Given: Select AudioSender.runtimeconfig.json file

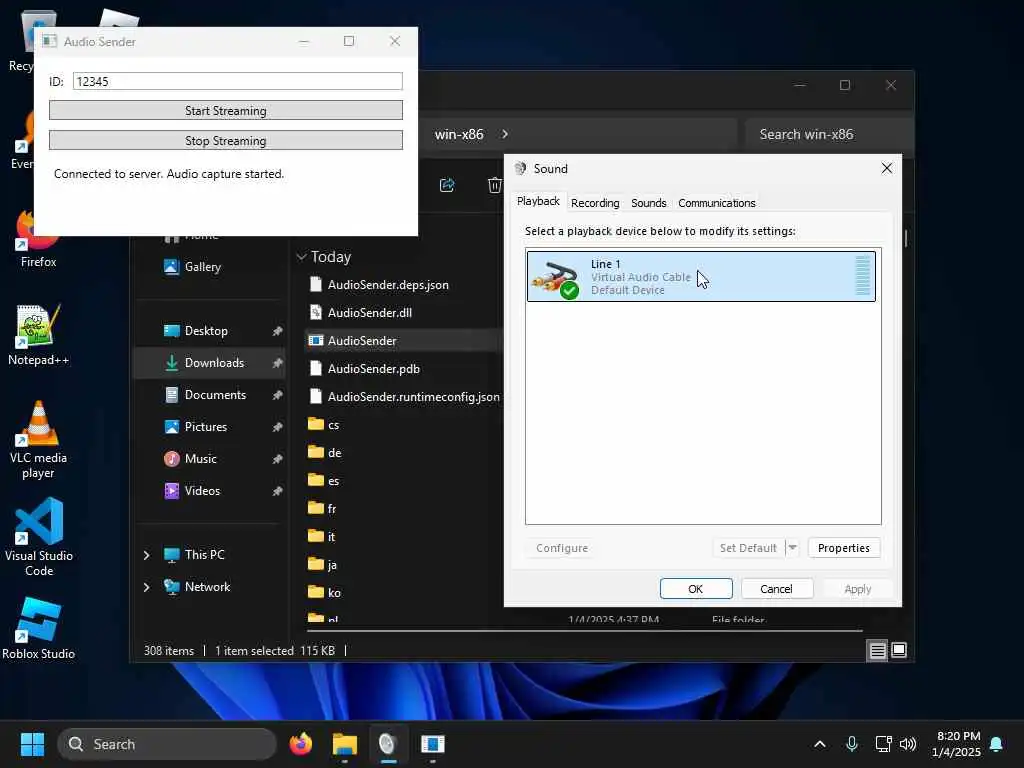Looking at the screenshot, I should tap(404, 397).
